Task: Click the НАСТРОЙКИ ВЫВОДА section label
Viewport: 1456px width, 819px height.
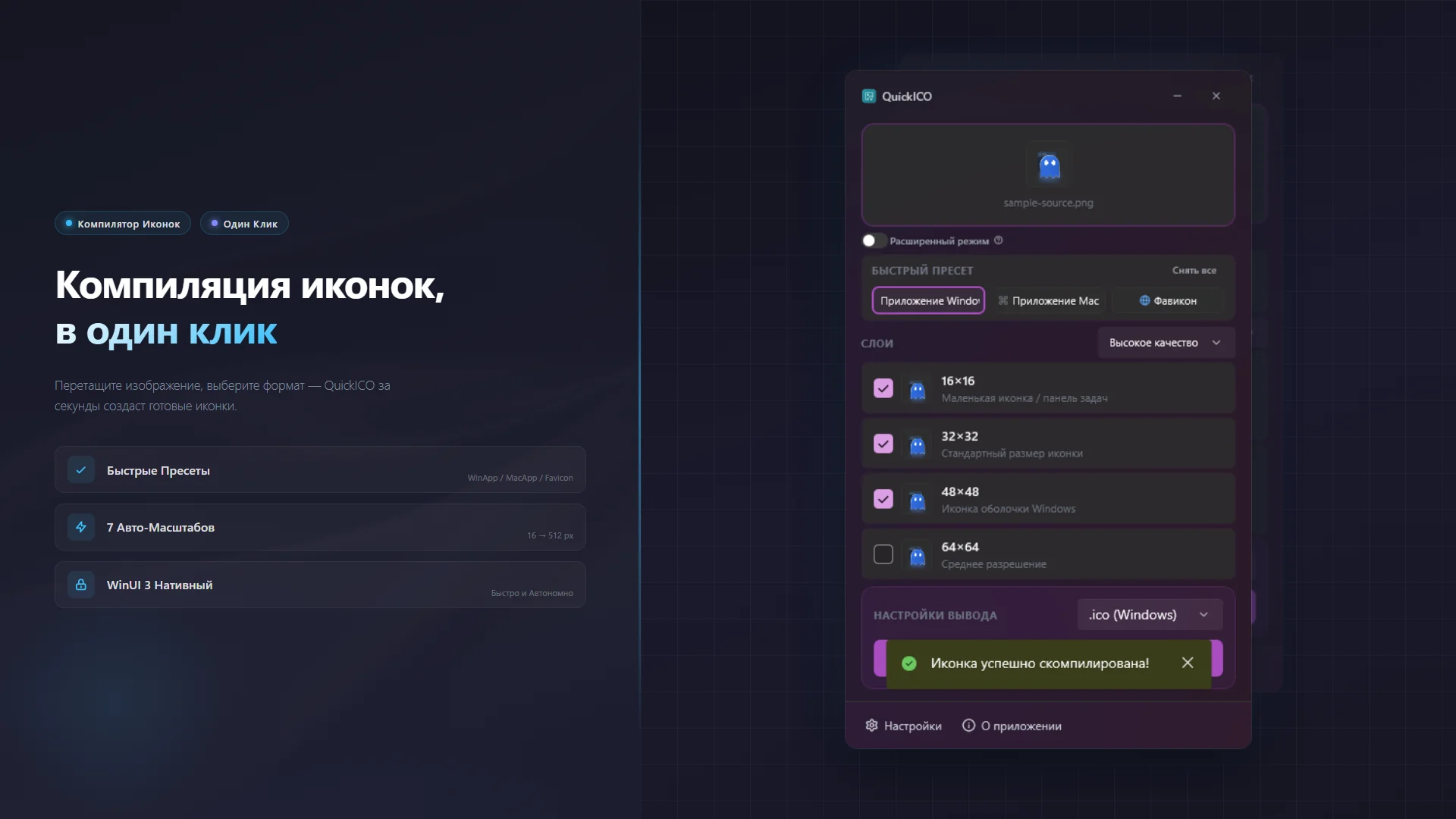Action: tap(935, 615)
